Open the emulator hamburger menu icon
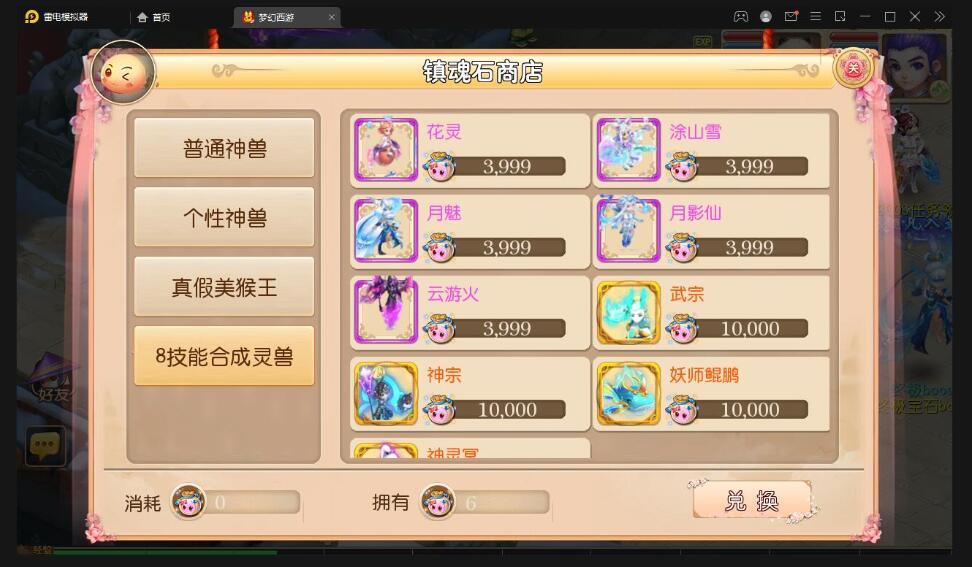The height and width of the screenshot is (567, 972). (816, 17)
